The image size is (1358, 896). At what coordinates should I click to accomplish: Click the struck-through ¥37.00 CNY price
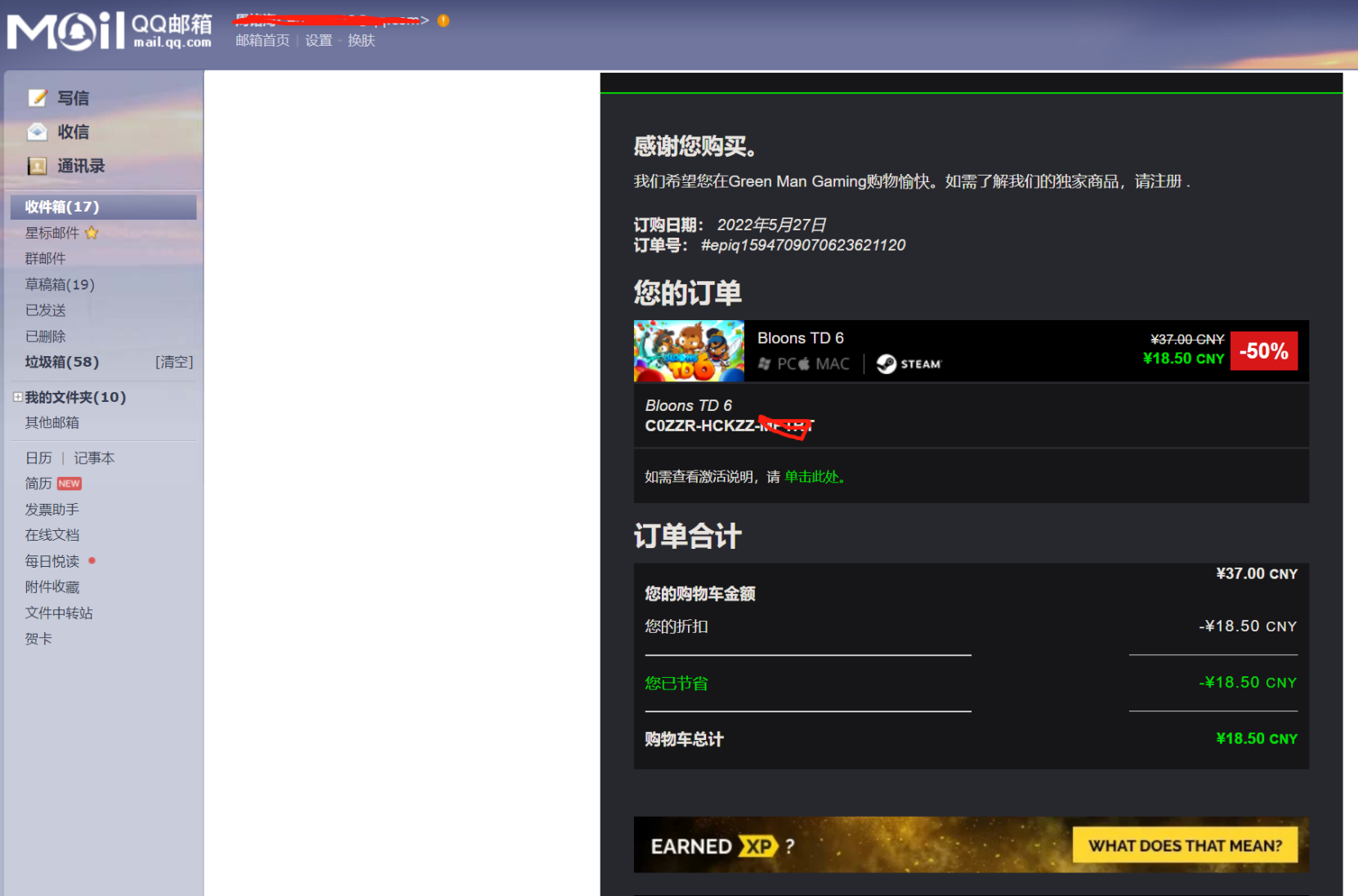pyautogui.click(x=1187, y=339)
